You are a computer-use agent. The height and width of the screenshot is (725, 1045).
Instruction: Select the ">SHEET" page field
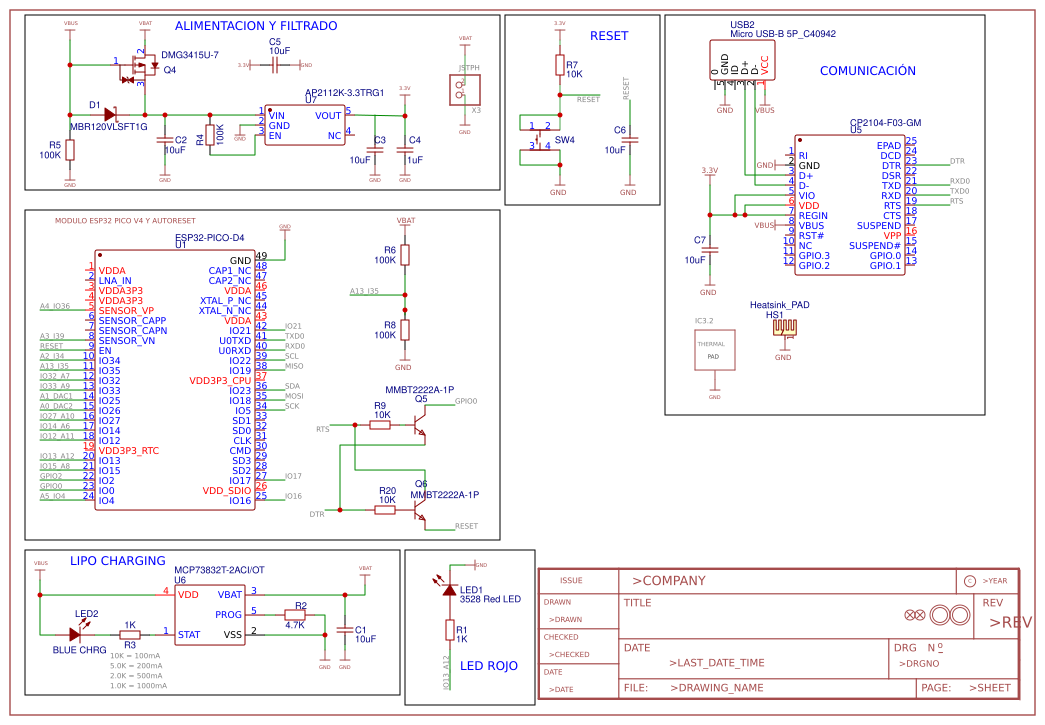(x=990, y=688)
